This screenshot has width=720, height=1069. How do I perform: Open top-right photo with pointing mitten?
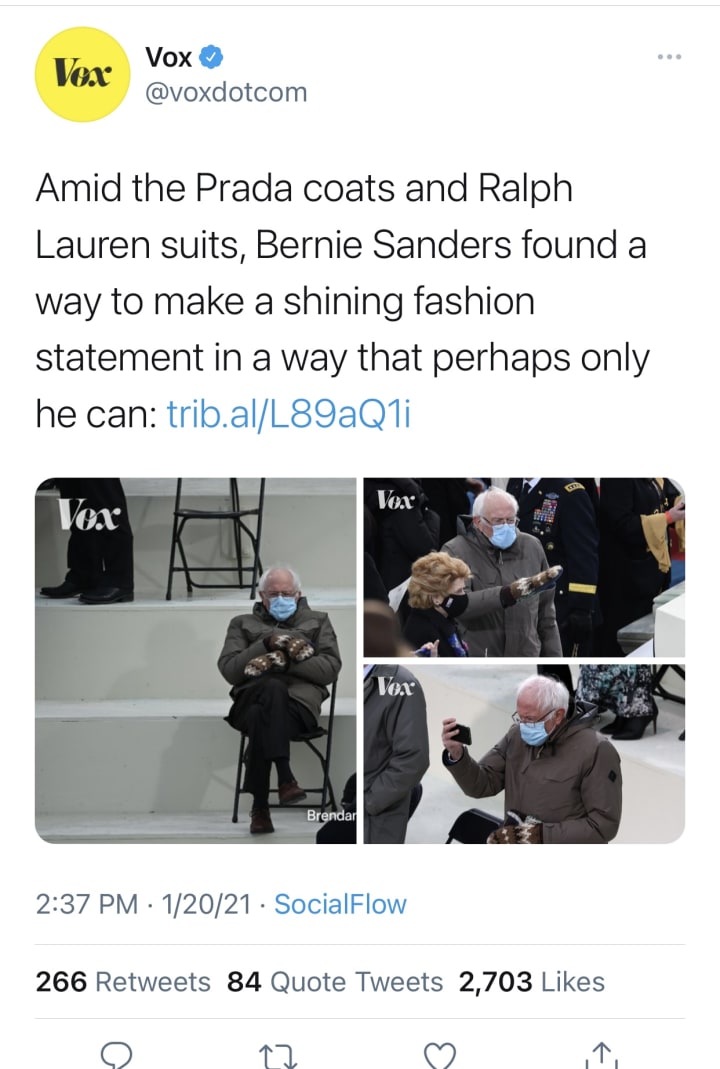(524, 567)
